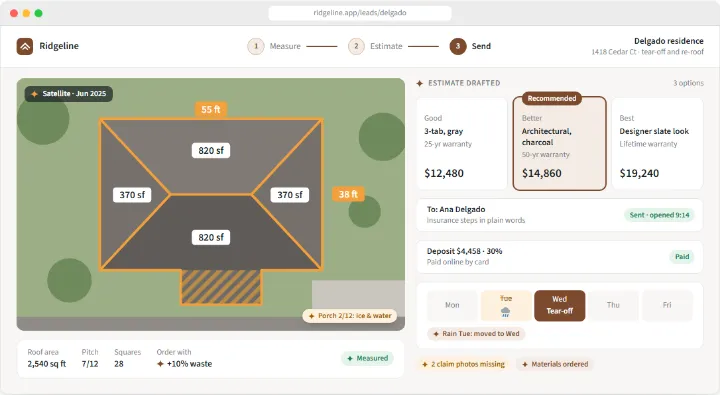
Task: Click the hatched porch section on the roof
Action: 221,288
